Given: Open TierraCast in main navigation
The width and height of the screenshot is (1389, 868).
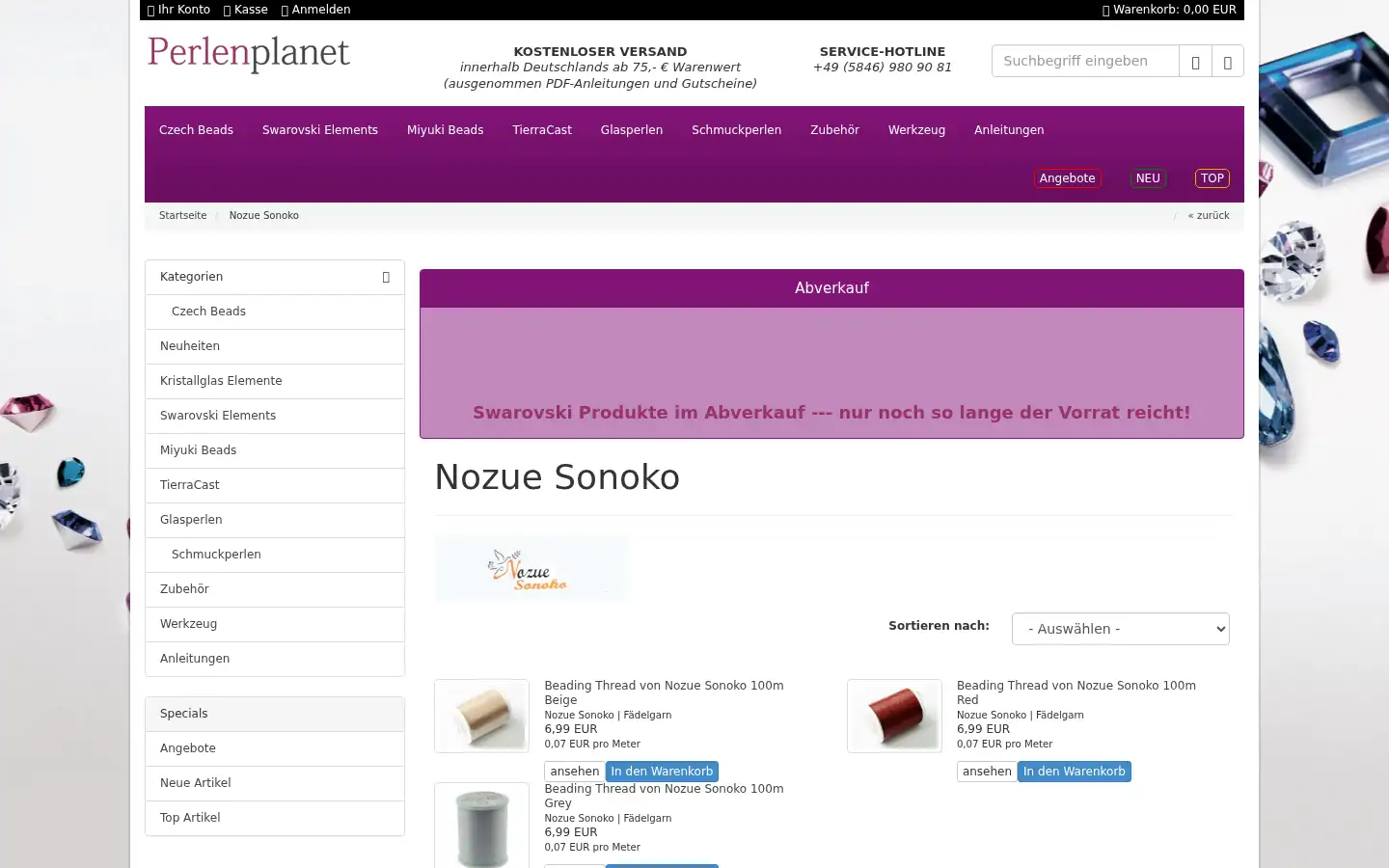Looking at the screenshot, I should [542, 130].
